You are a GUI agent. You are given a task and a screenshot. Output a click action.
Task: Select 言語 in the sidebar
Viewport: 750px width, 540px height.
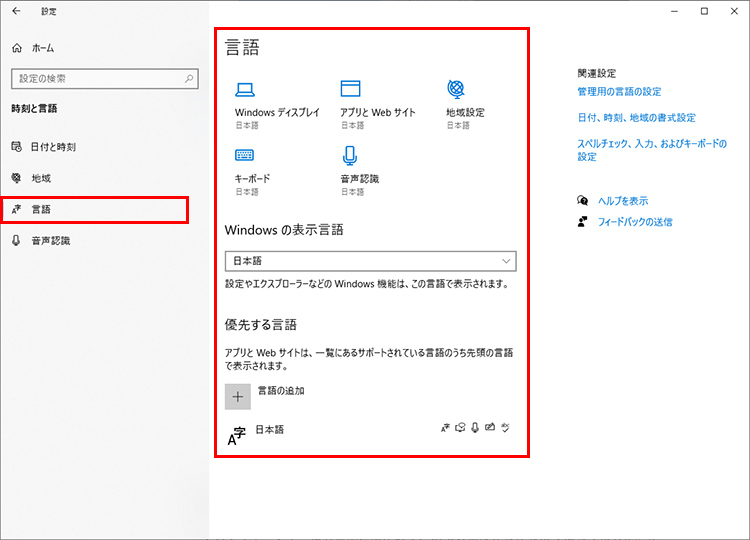[41, 209]
